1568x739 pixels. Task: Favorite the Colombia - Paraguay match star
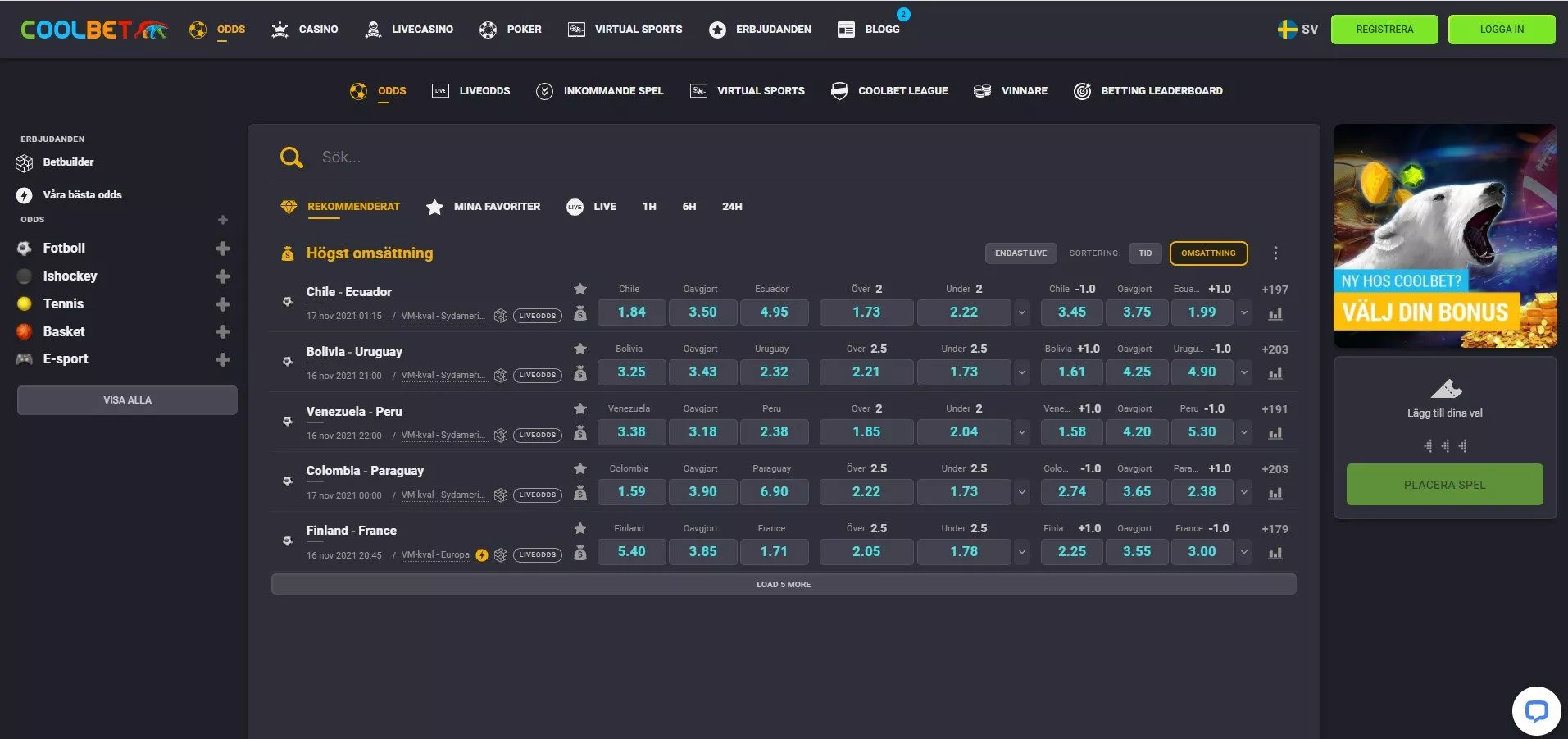pos(580,468)
